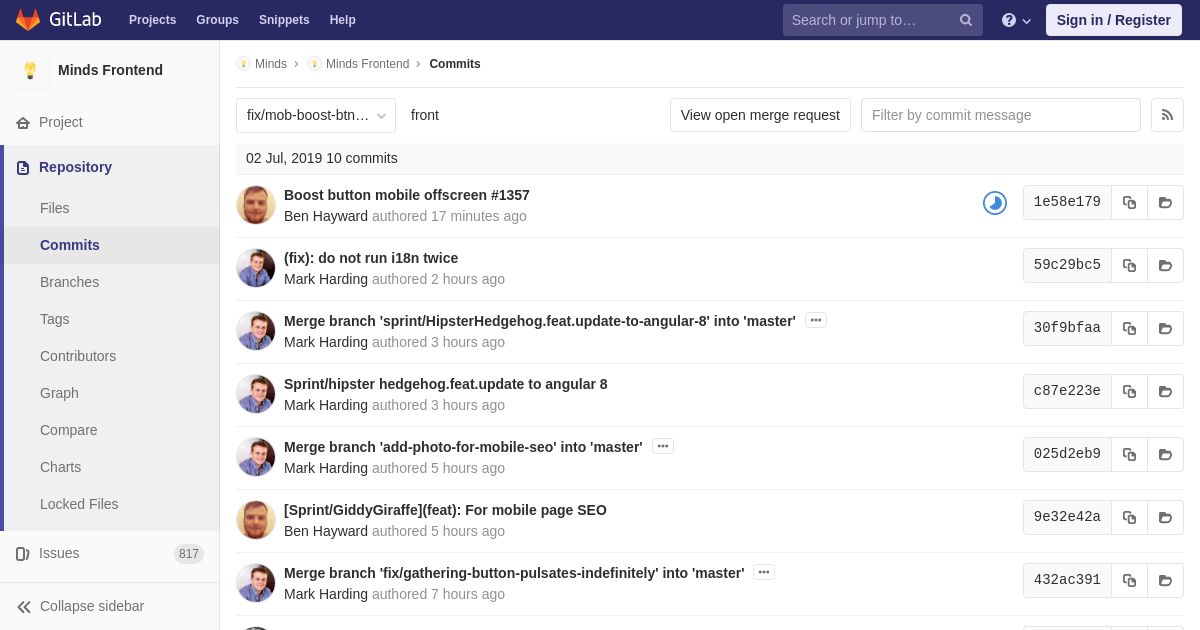The height and width of the screenshot is (630, 1200).
Task: Copy commit SHA c87e223e
Action: pos(1129,391)
